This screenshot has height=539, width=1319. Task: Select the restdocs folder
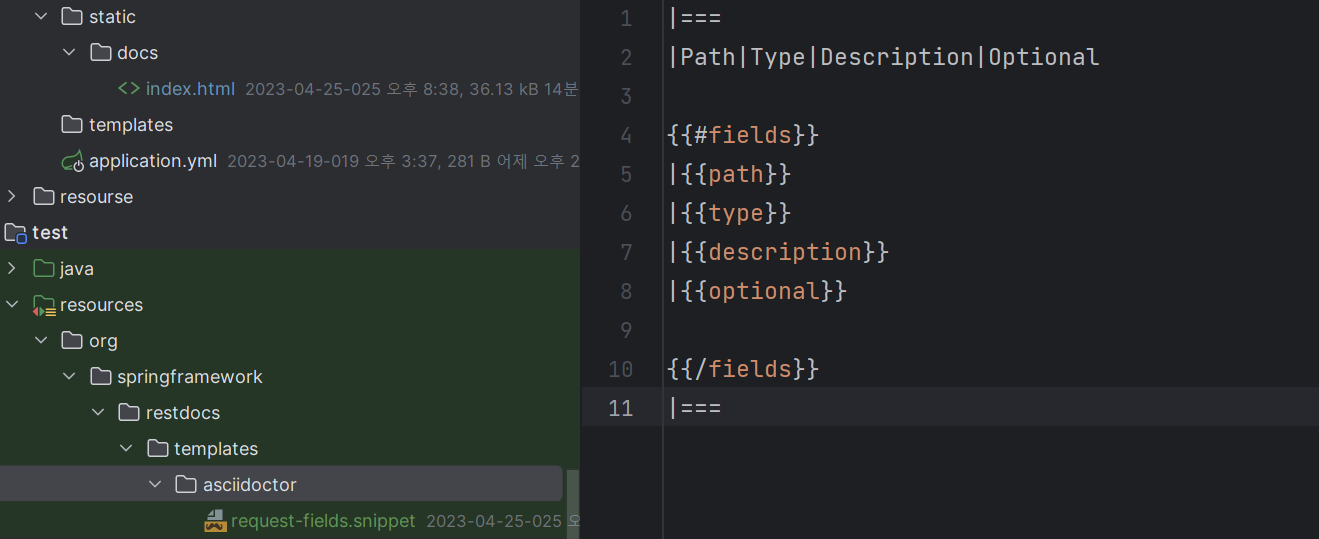tap(183, 412)
